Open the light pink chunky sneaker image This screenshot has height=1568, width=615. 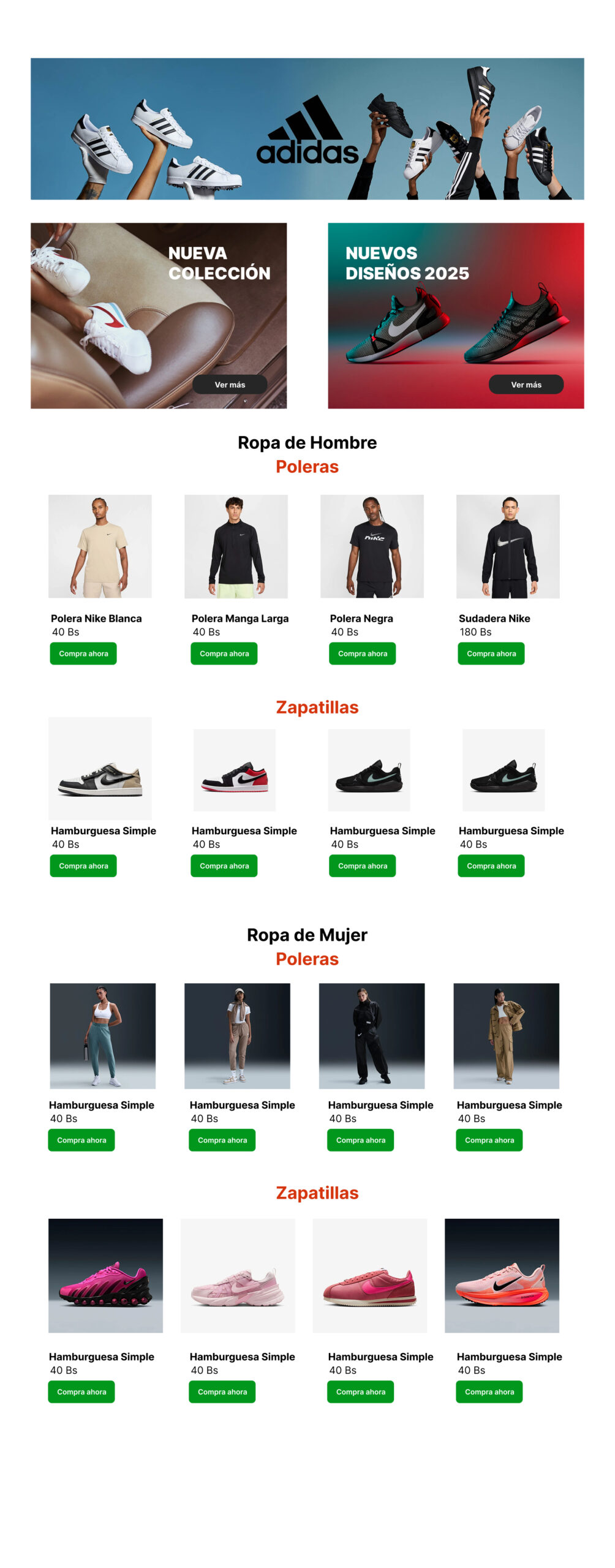tap(238, 1275)
